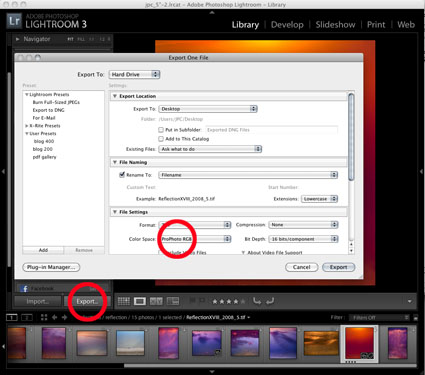Viewport: 425px width, 375px height.
Task: Switch to Loupe view in the toolbar
Action: (140, 301)
